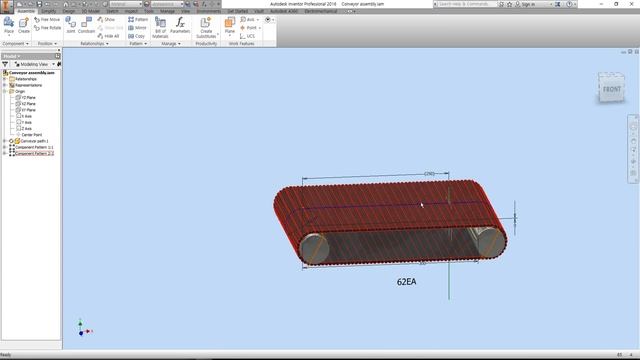The image size is (640, 360).
Task: Choose the Joint relationship tool
Action: (71, 25)
